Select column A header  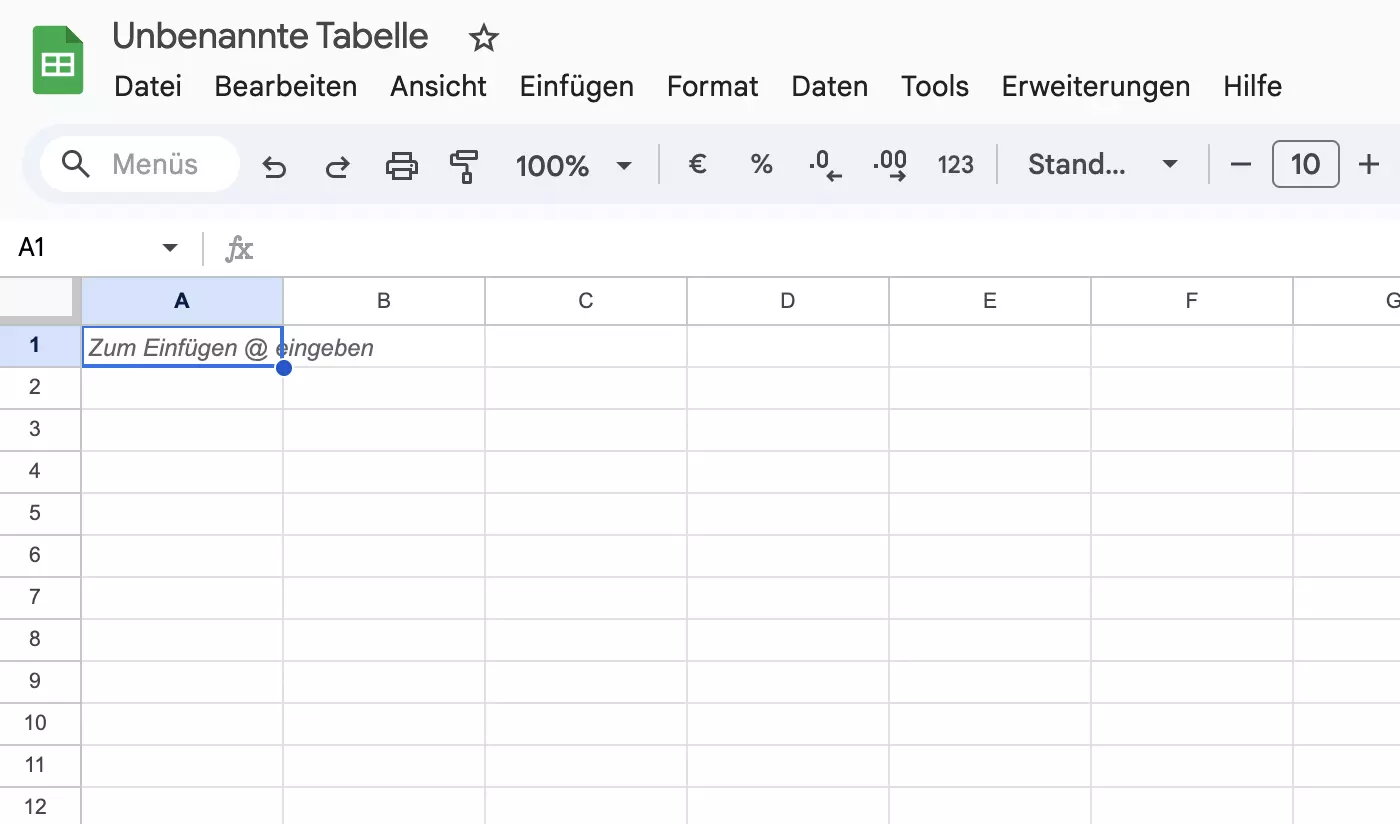coord(182,301)
